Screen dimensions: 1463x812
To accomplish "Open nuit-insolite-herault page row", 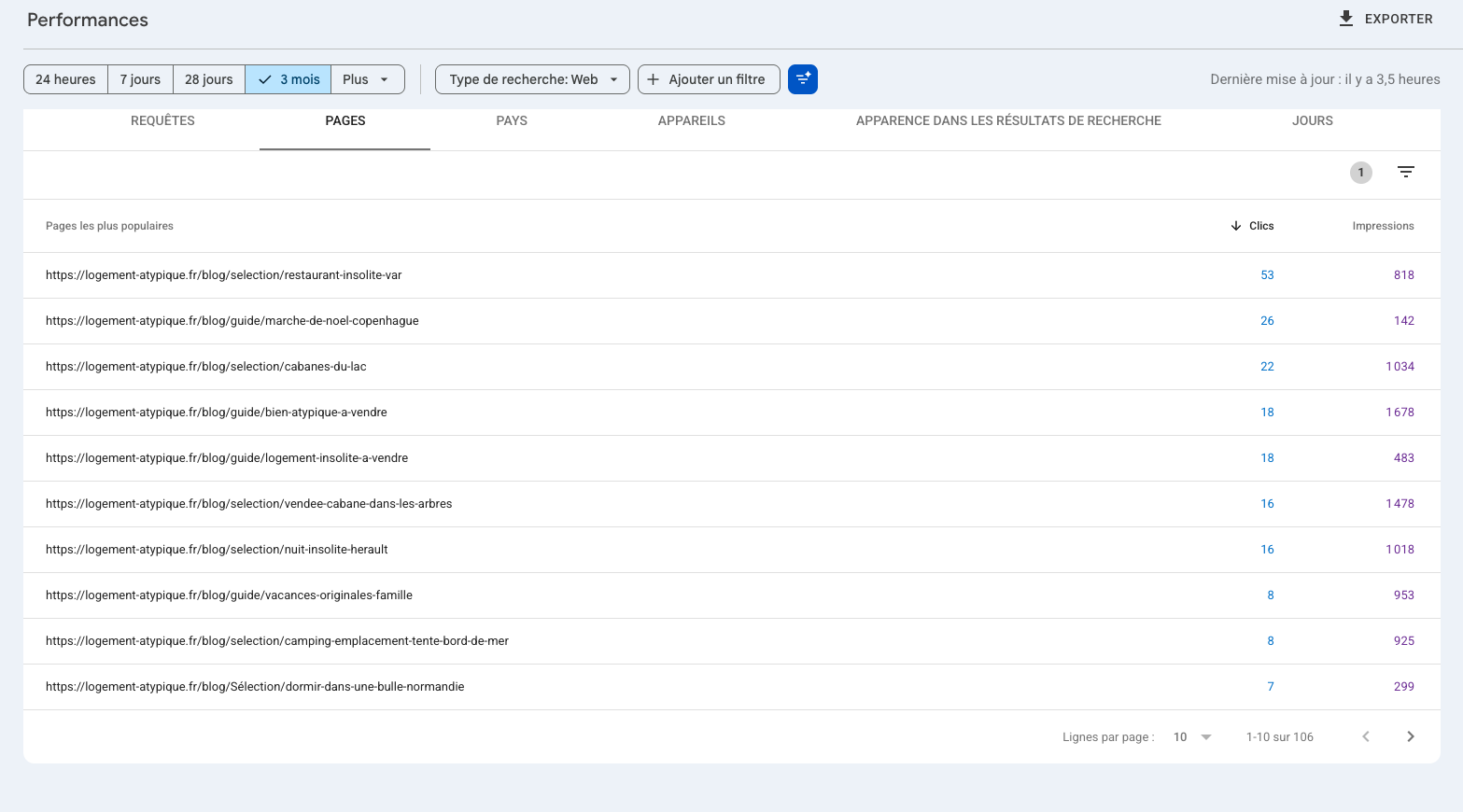I will pyautogui.click(x=731, y=550).
